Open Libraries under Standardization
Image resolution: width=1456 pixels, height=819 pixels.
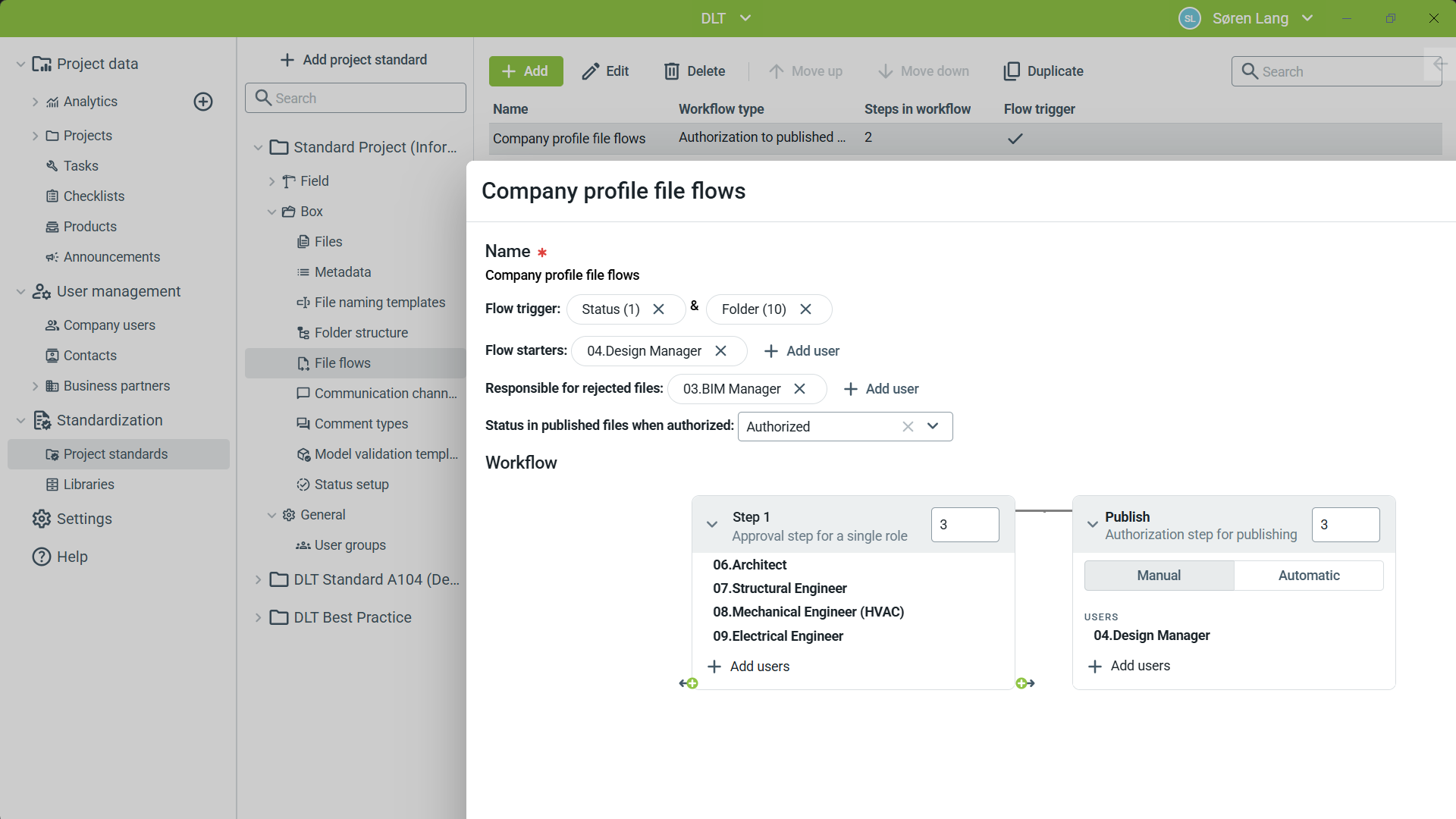coord(89,485)
